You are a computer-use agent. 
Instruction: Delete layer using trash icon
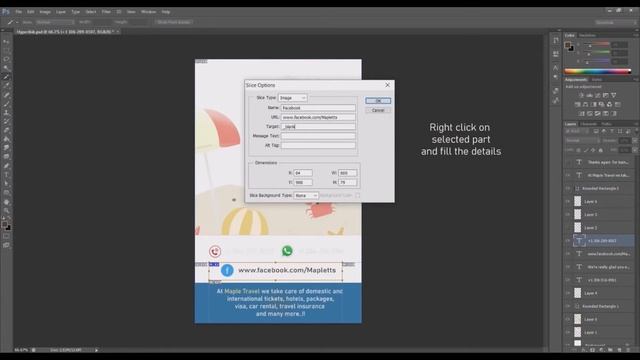tap(629, 350)
